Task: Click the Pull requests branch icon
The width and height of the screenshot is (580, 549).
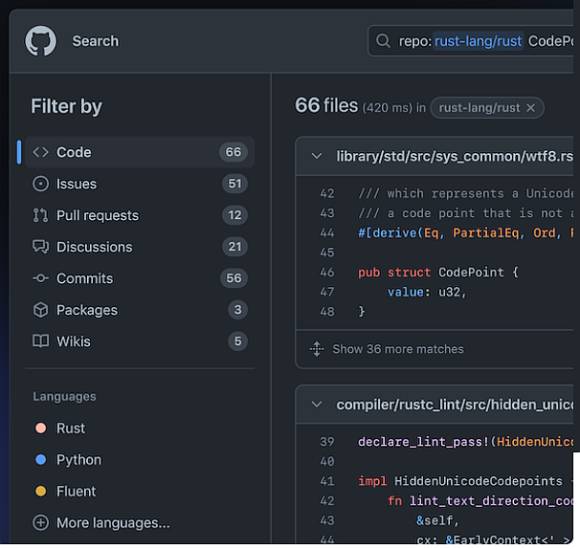Action: 40,215
